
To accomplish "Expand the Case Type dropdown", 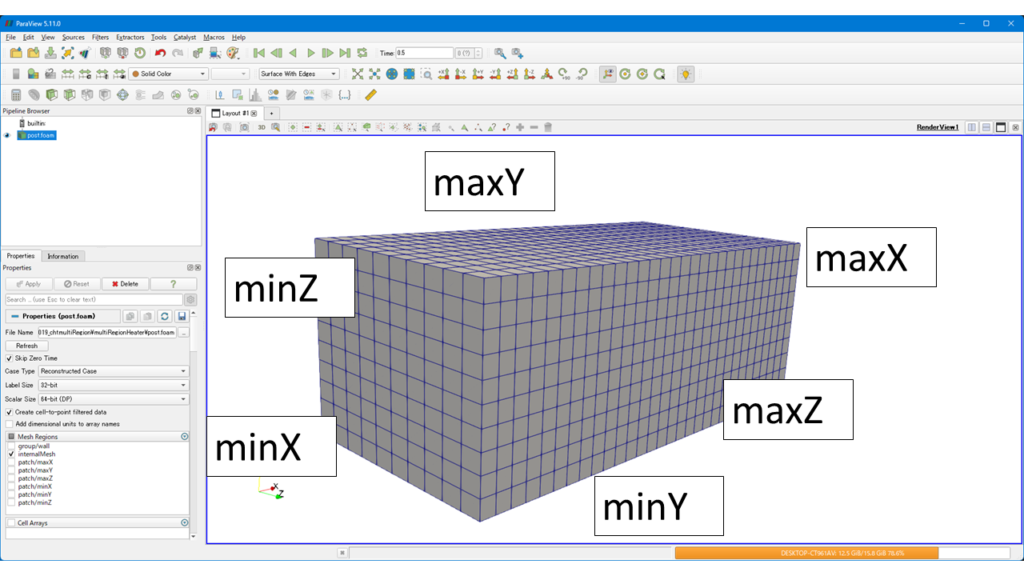I will (113, 371).
